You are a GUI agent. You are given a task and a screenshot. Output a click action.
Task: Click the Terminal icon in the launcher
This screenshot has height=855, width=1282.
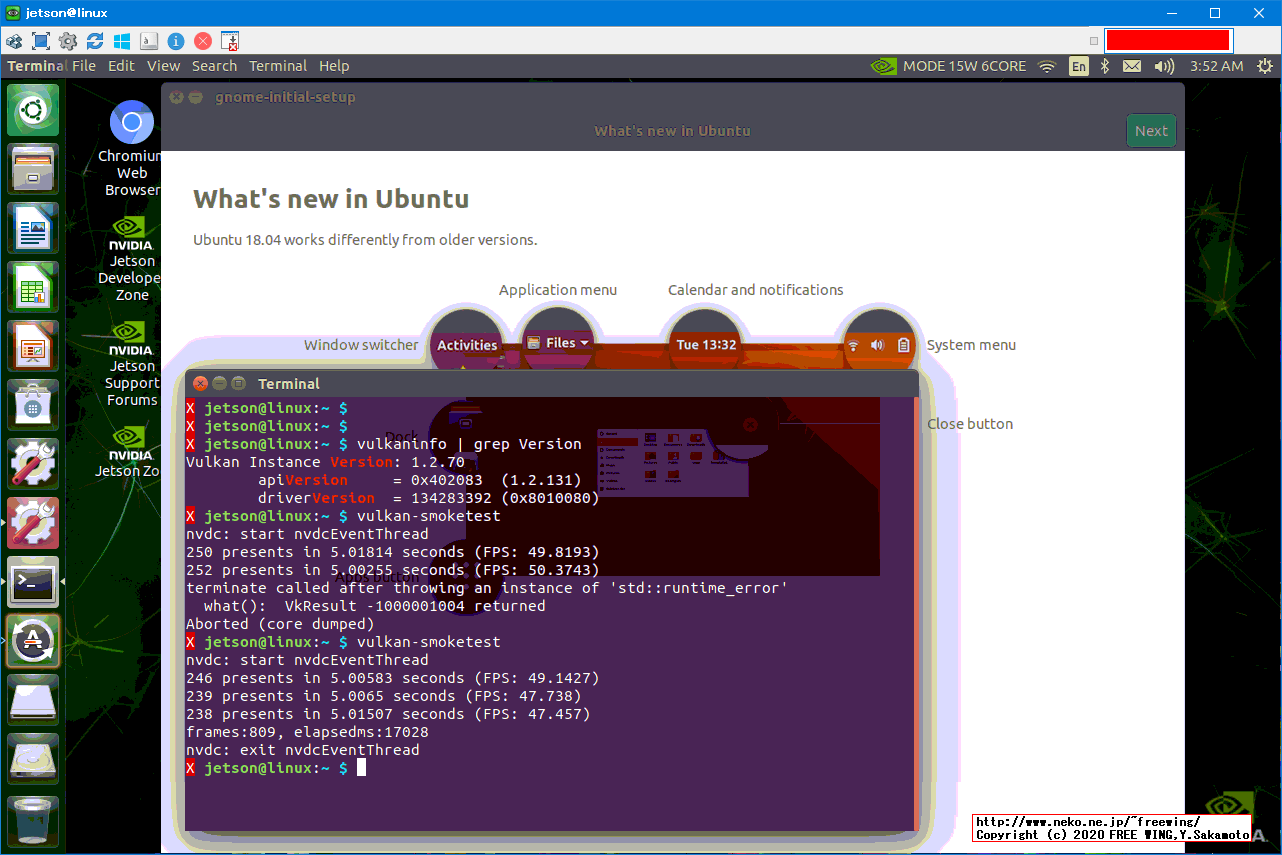[33, 582]
